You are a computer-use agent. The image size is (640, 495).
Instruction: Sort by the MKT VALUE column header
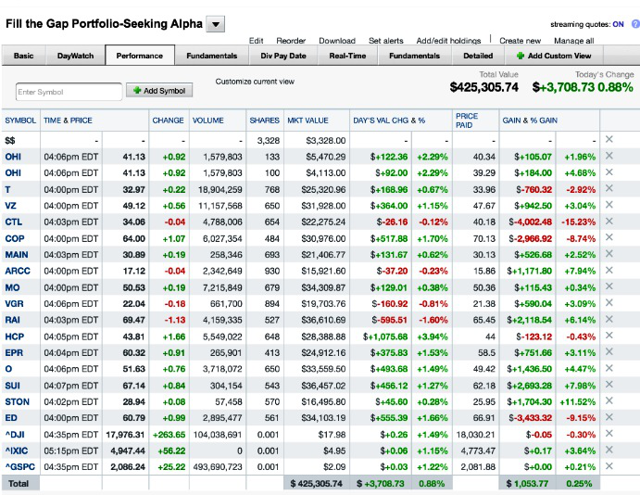(x=307, y=120)
